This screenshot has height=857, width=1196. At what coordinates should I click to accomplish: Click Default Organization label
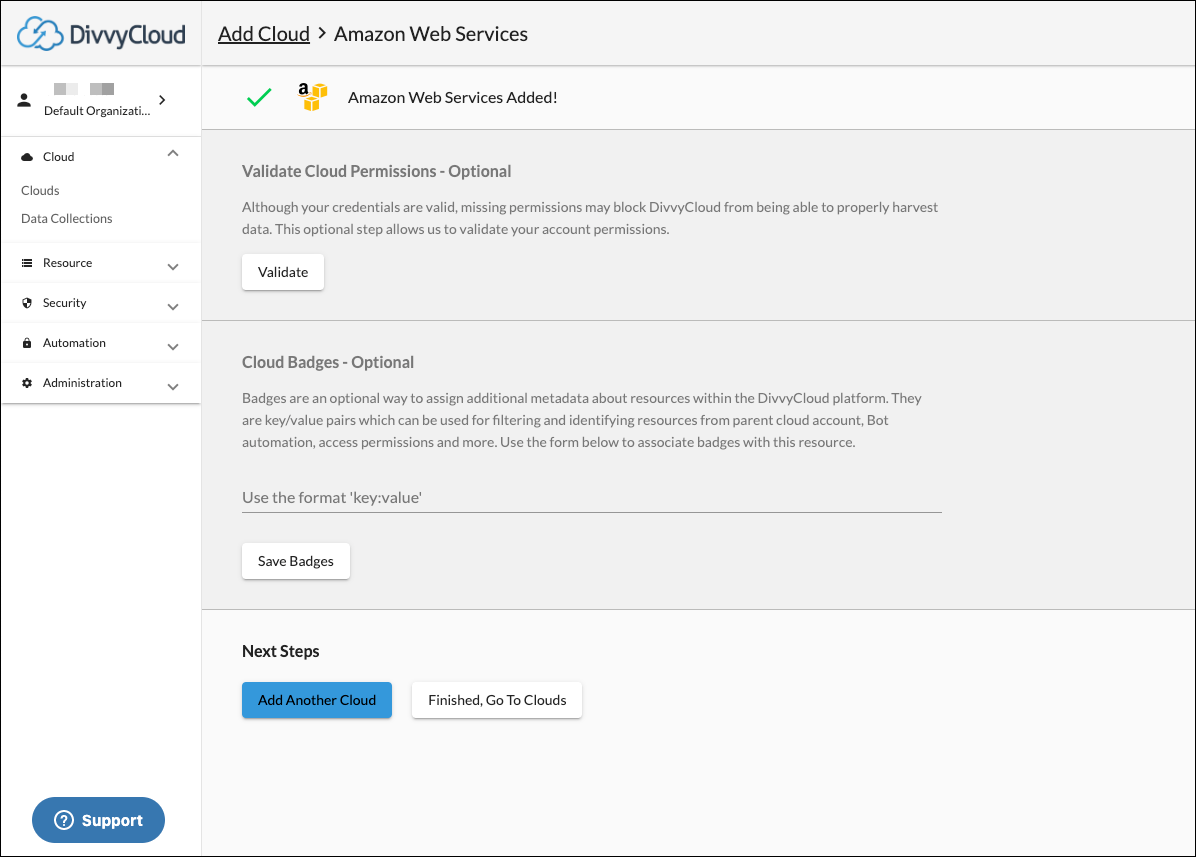tap(98, 111)
